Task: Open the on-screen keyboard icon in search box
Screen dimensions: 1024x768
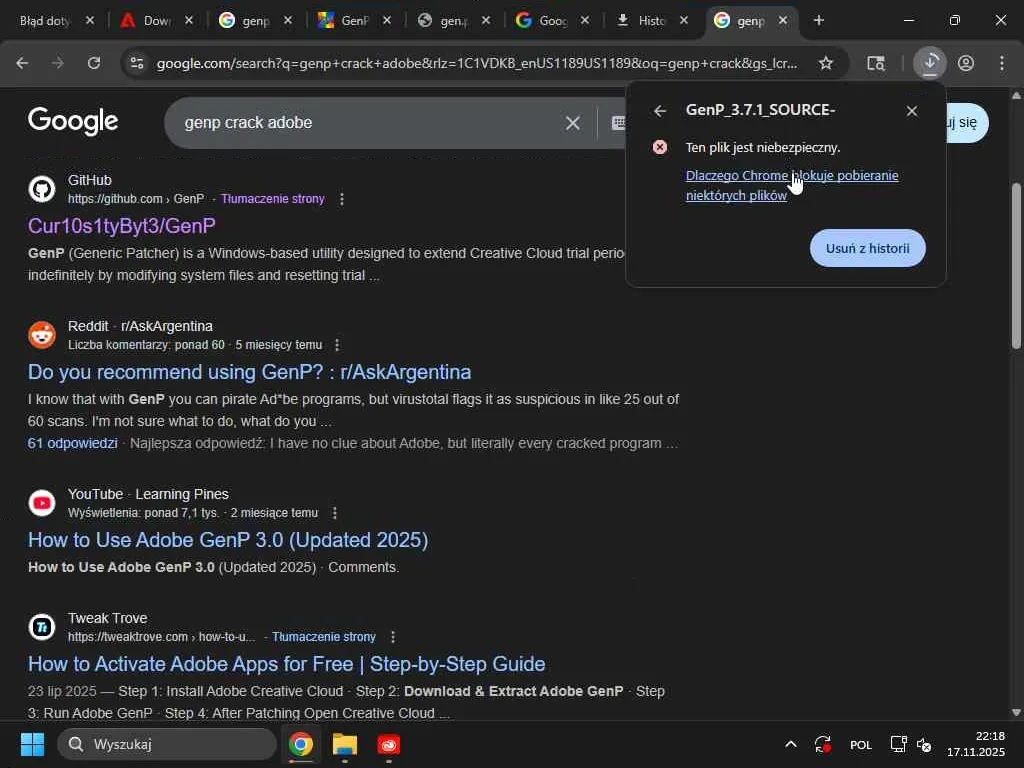Action: pyautogui.click(x=618, y=123)
